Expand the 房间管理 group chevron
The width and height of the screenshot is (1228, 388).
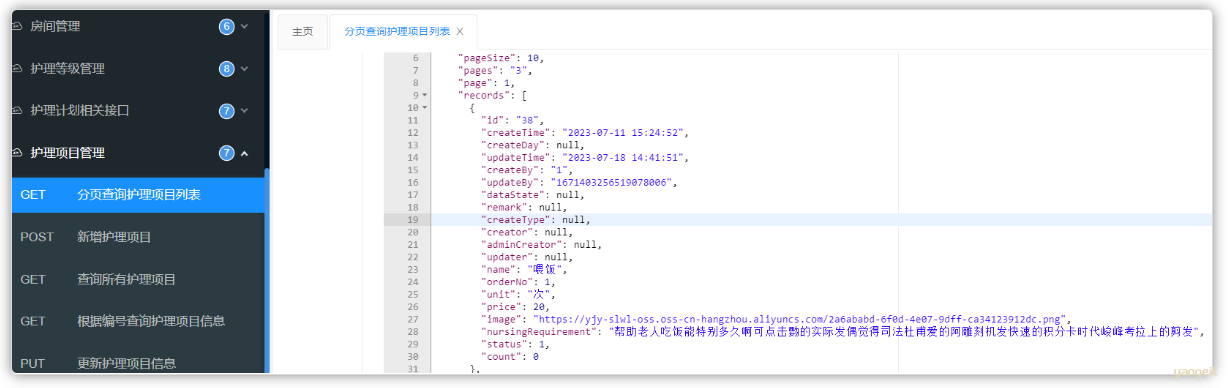pos(245,26)
